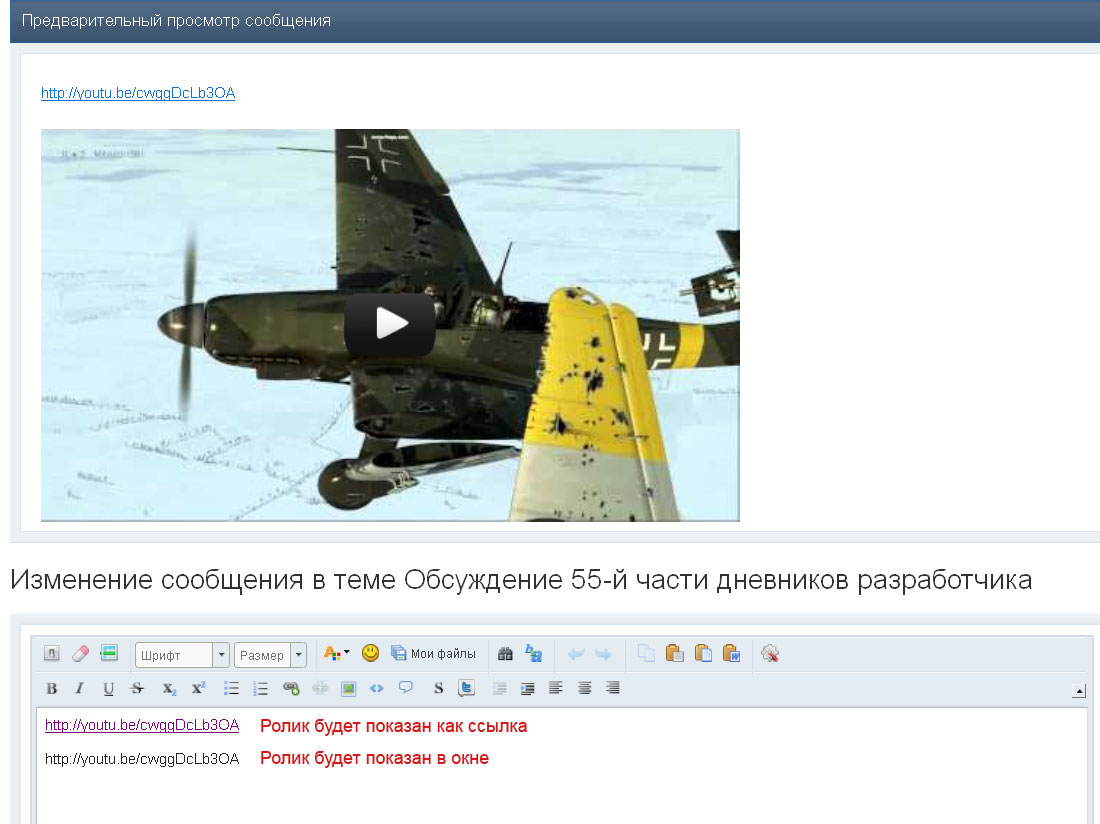Click the Find and Replace icon
The height and width of the screenshot is (824, 1100).
[x=534, y=654]
